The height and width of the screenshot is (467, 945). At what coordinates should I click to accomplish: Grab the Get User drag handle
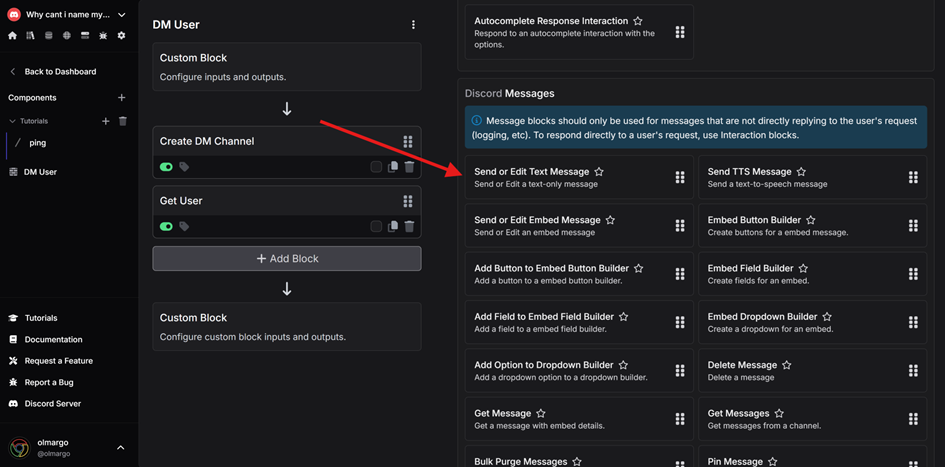pyautogui.click(x=408, y=201)
